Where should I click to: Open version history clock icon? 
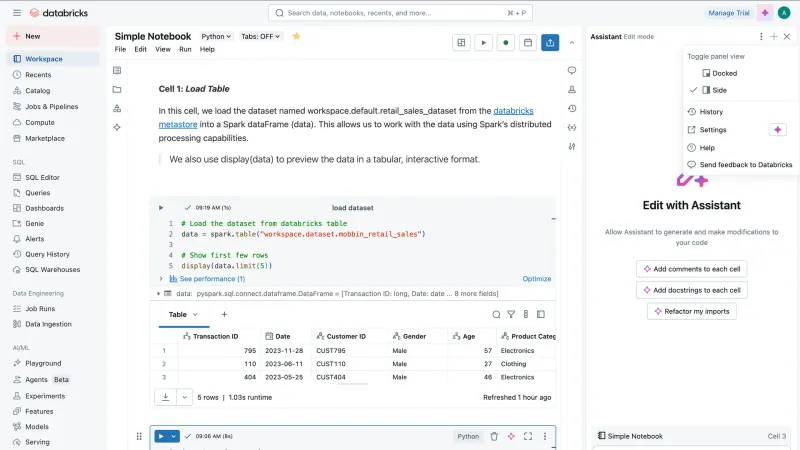point(572,108)
